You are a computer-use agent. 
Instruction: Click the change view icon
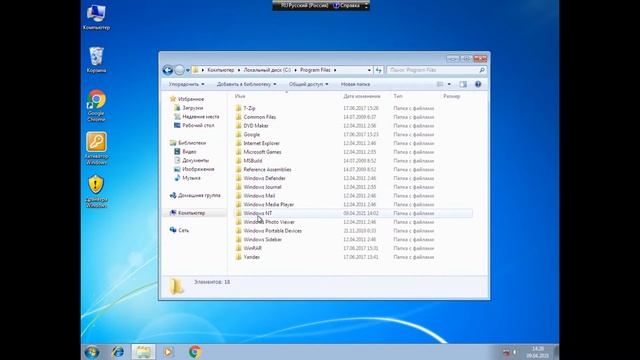pos(440,84)
